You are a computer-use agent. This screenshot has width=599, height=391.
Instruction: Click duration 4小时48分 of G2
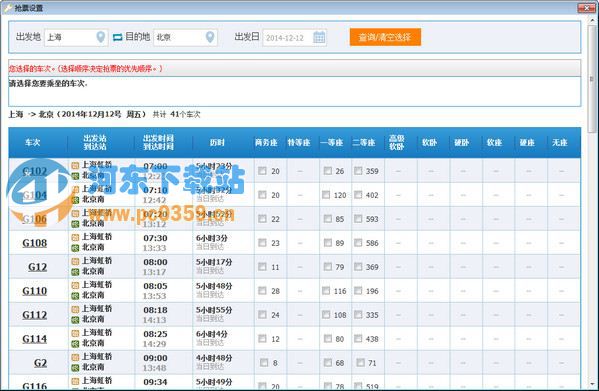[x=214, y=358]
